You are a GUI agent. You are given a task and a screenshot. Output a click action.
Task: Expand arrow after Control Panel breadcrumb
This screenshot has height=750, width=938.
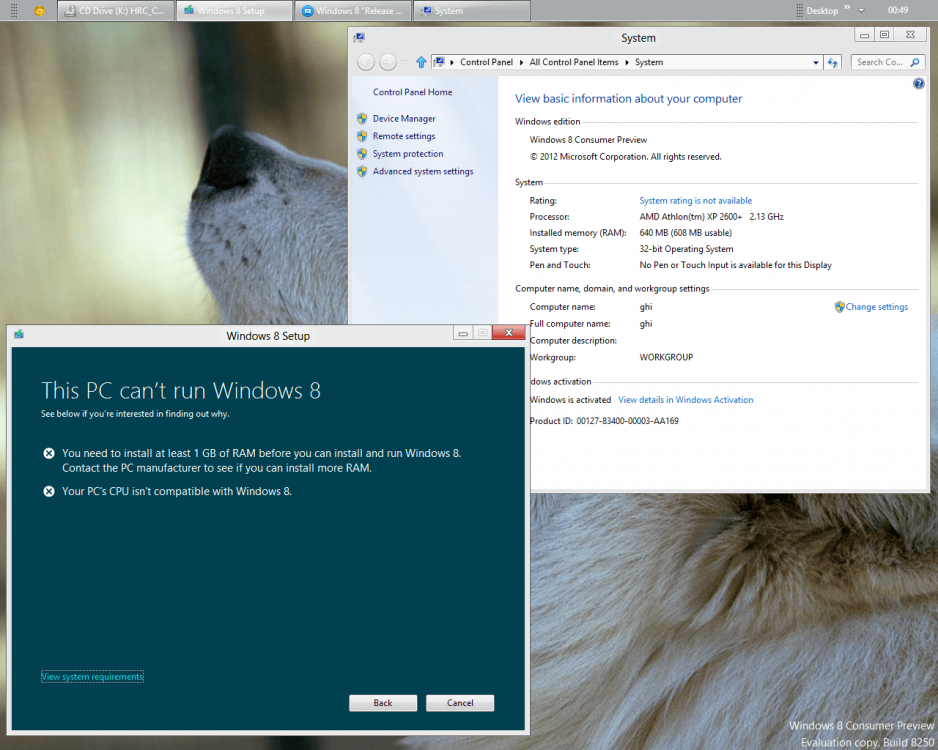click(521, 62)
